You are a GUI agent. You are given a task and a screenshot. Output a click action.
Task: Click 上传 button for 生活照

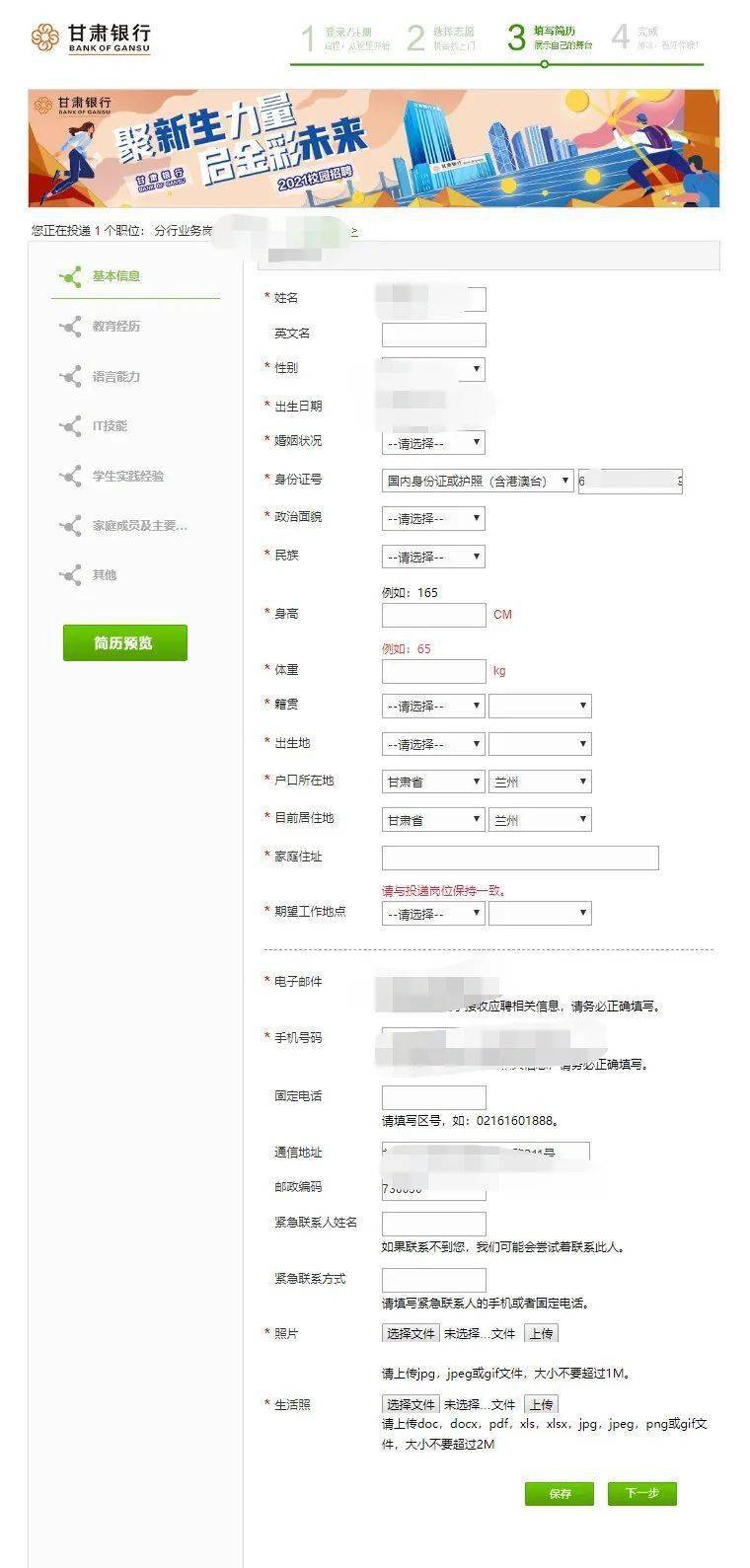[541, 1404]
